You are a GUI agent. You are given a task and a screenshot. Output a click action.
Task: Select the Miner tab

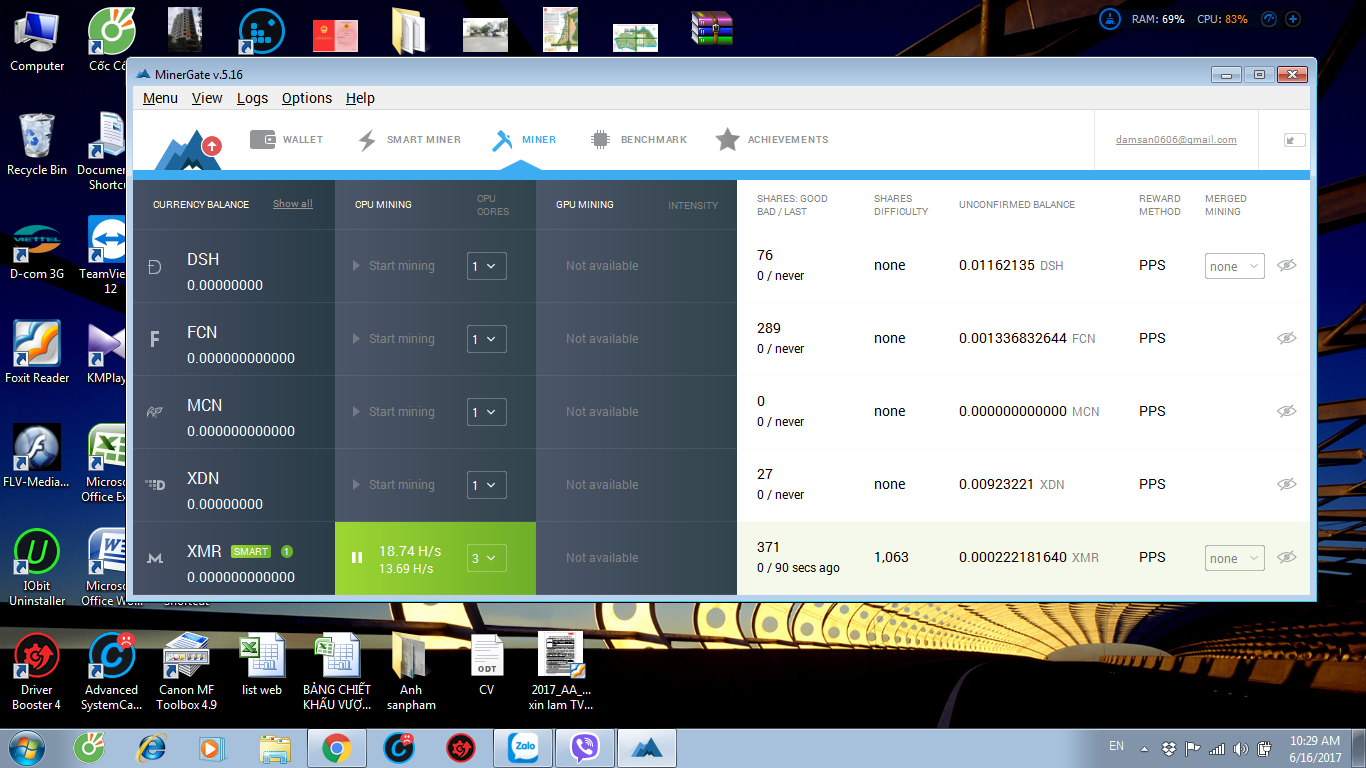[524, 140]
